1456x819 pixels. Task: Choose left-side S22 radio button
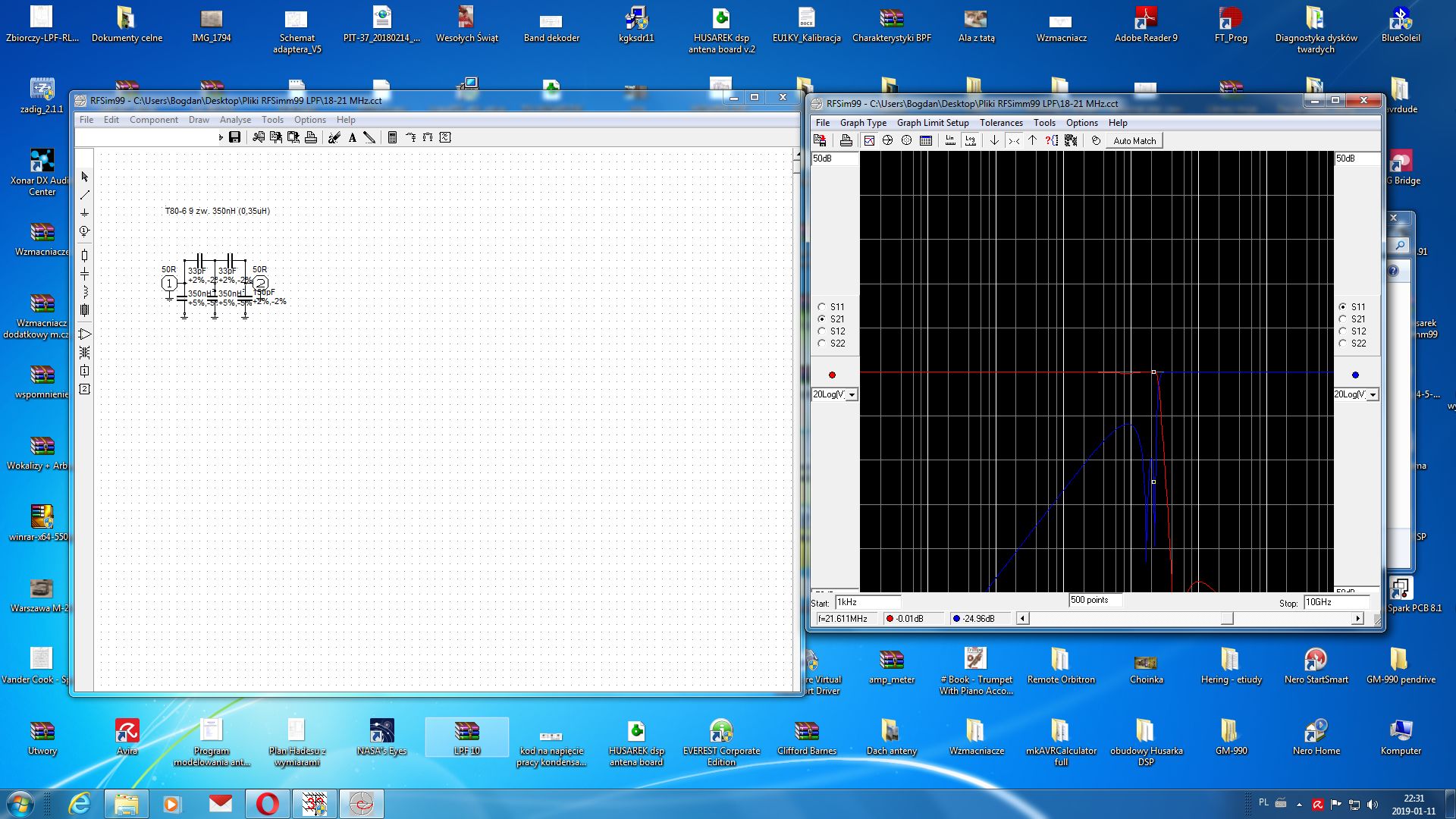pos(821,344)
